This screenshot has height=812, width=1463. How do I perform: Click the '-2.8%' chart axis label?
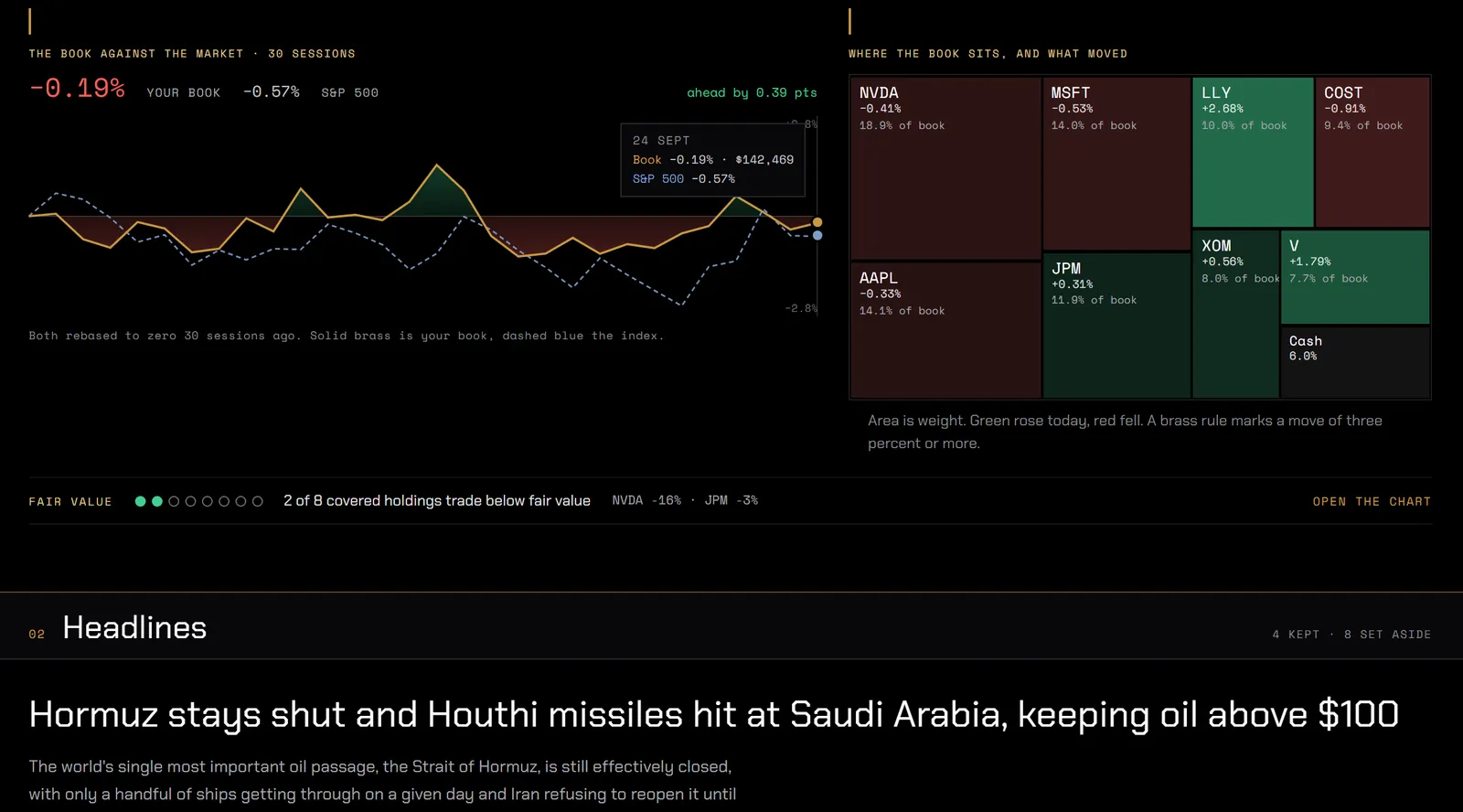point(801,309)
